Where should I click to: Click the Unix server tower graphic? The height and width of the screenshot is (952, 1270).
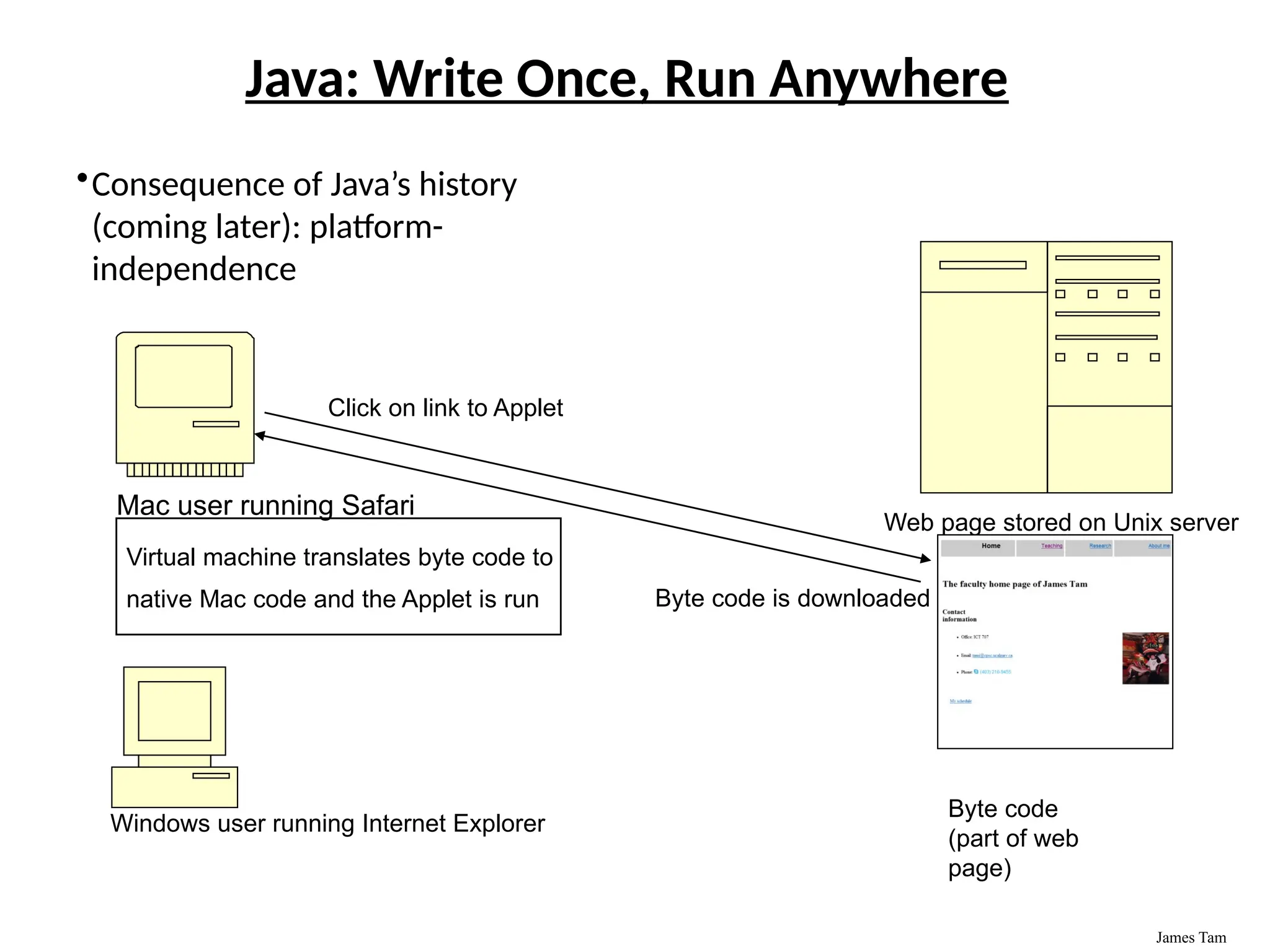[1046, 367]
